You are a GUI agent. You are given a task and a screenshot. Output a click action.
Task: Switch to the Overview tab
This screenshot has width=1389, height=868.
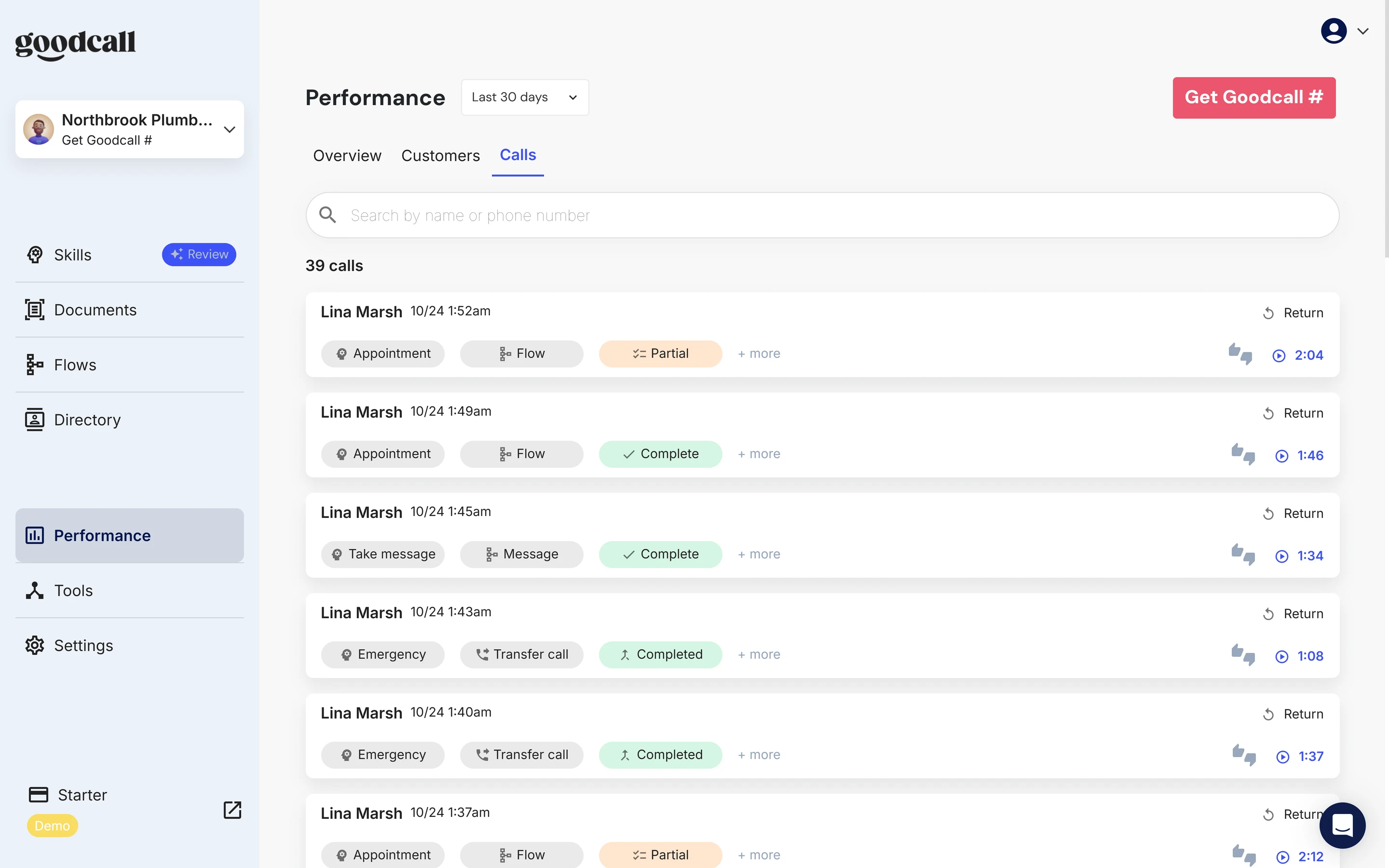(347, 156)
